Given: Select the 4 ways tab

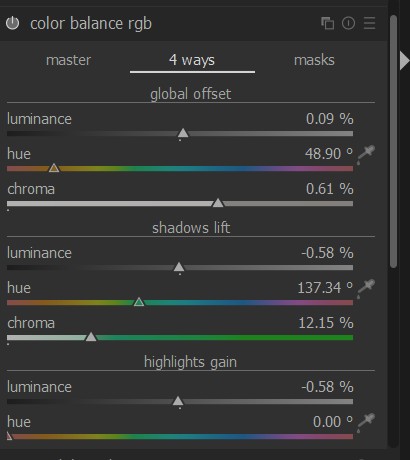Looking at the screenshot, I should [x=192, y=60].
